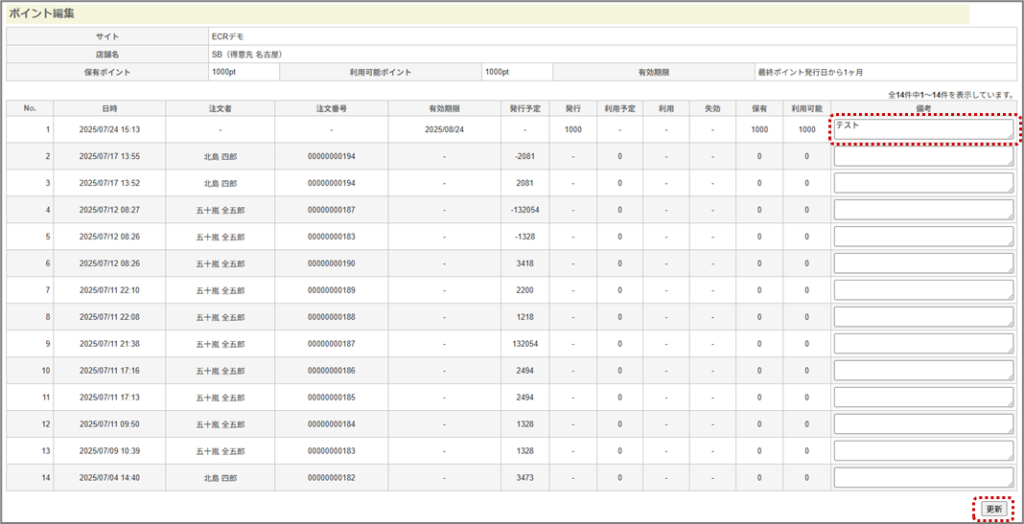Click the 利用可能 column header
Screen dimensions: 1024x524
coord(806,108)
